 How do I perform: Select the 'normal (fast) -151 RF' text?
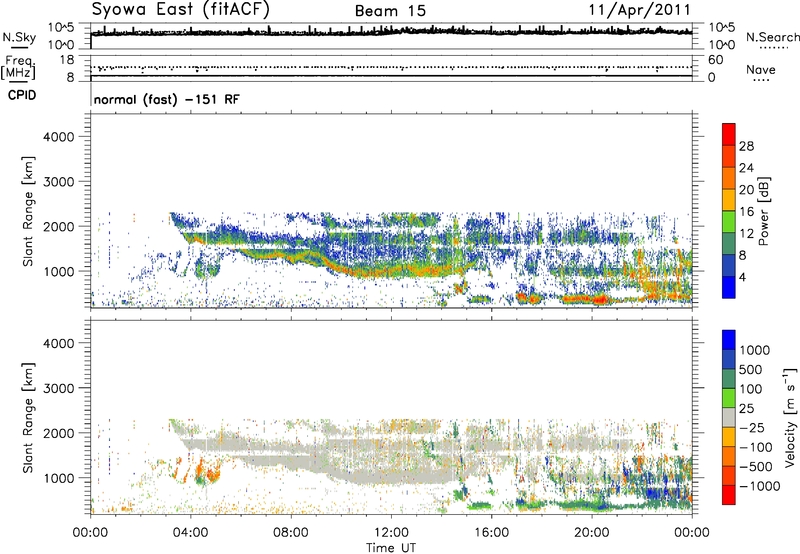point(166,99)
